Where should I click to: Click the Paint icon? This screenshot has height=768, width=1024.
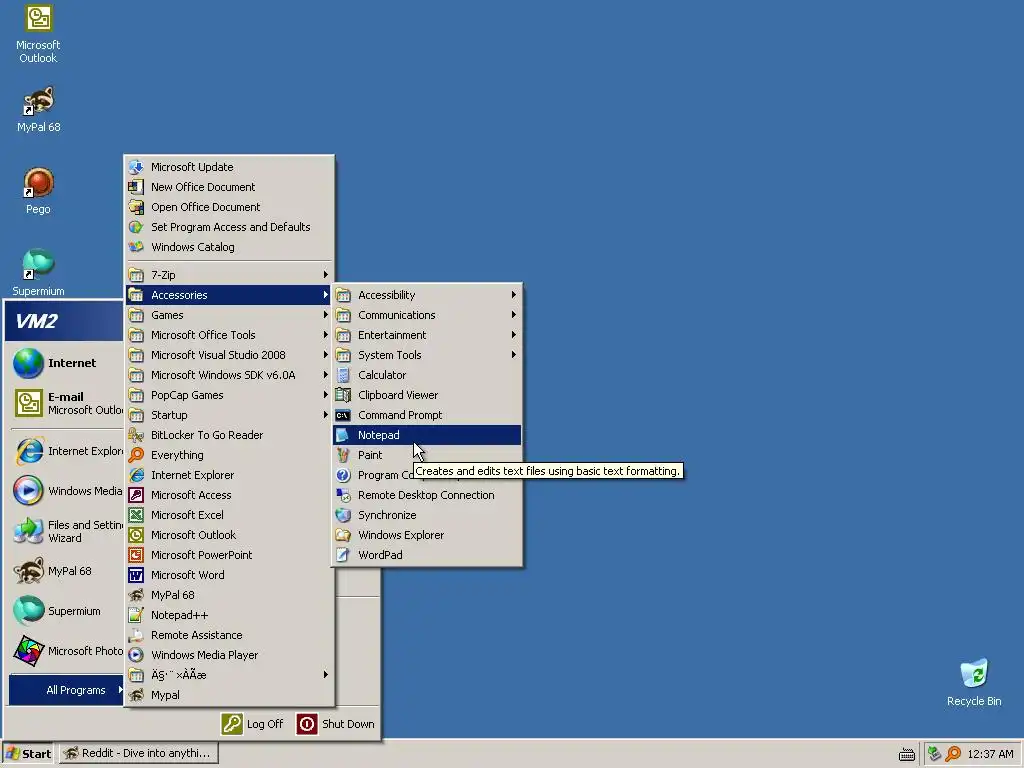point(343,455)
